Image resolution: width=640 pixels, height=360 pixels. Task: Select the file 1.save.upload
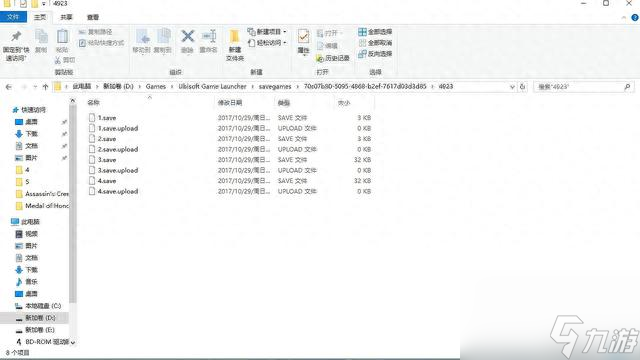coord(118,128)
